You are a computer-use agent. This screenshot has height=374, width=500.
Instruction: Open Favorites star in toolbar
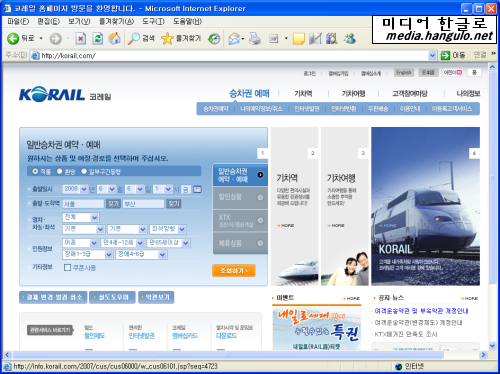tap(167, 39)
